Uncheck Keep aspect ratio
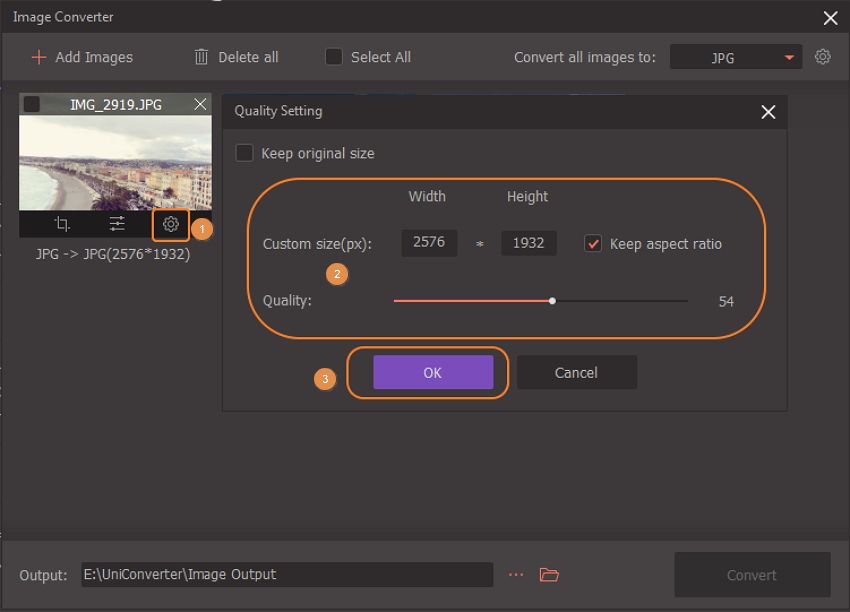The image size is (850, 612). [x=593, y=244]
